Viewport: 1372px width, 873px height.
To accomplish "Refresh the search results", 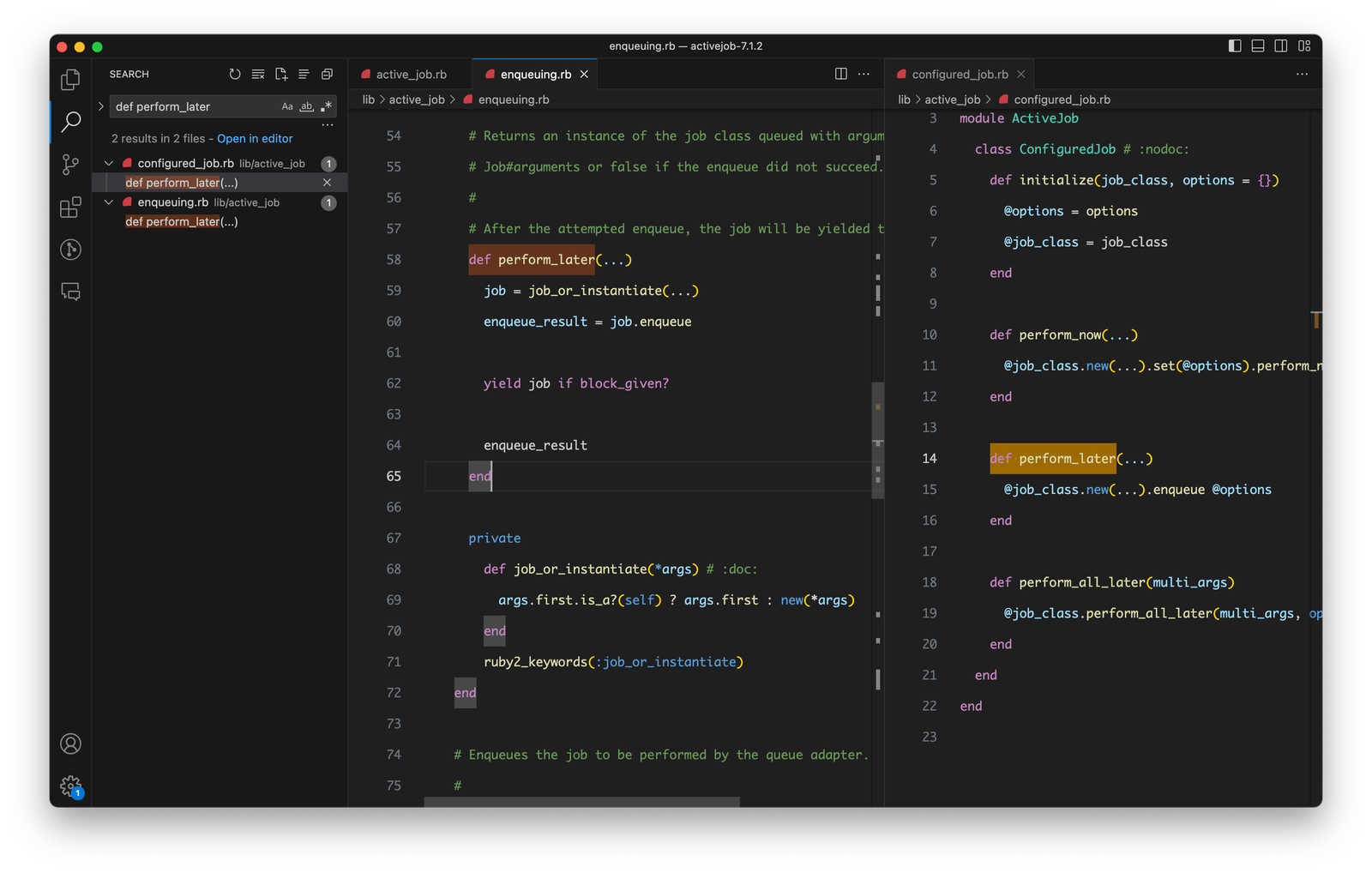I will pyautogui.click(x=235, y=74).
